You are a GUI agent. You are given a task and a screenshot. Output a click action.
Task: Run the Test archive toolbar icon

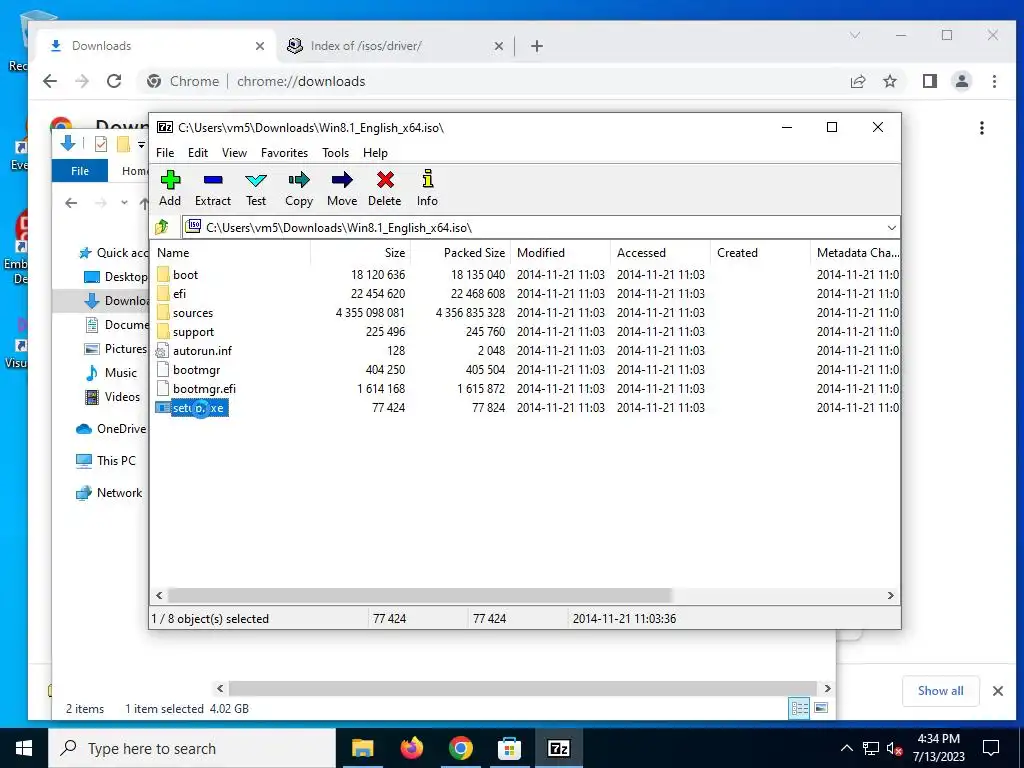(256, 188)
